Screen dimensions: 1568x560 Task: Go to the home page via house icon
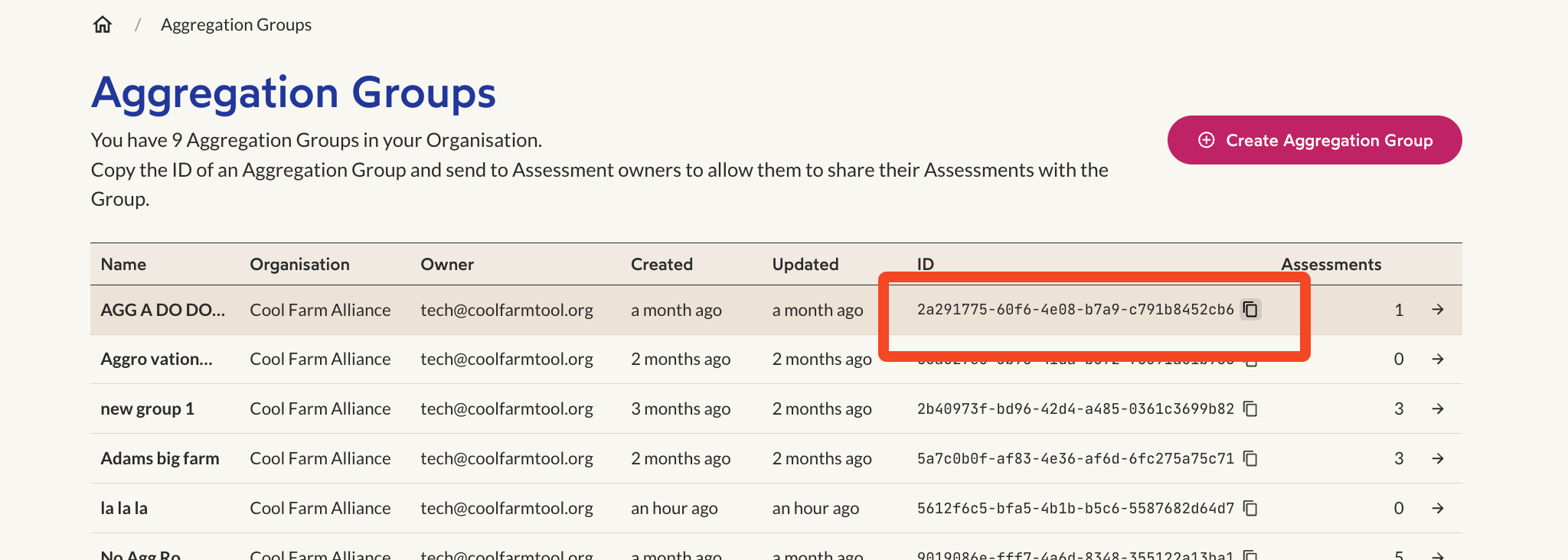tap(103, 24)
